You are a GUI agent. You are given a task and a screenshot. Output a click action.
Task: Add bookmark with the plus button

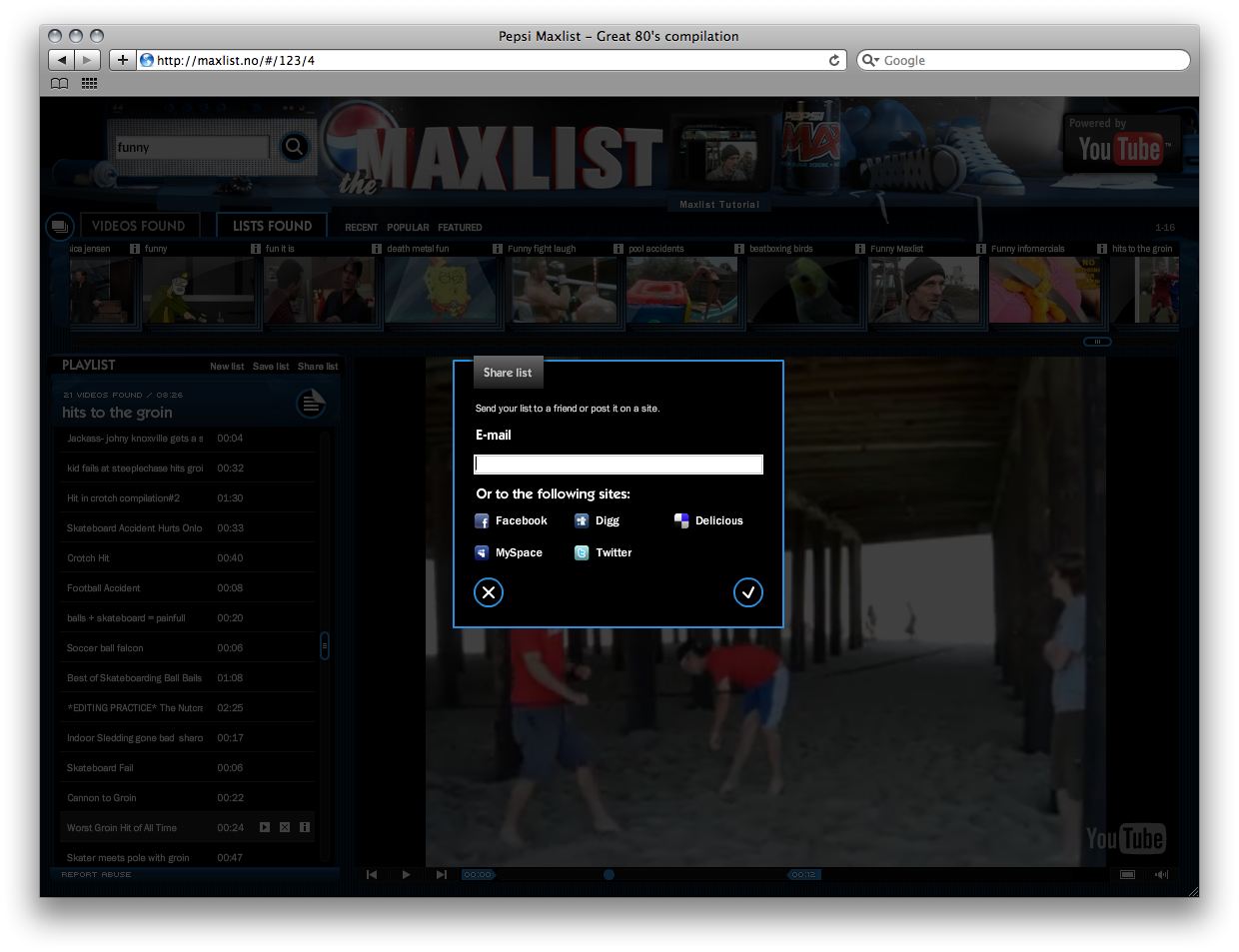[122, 60]
